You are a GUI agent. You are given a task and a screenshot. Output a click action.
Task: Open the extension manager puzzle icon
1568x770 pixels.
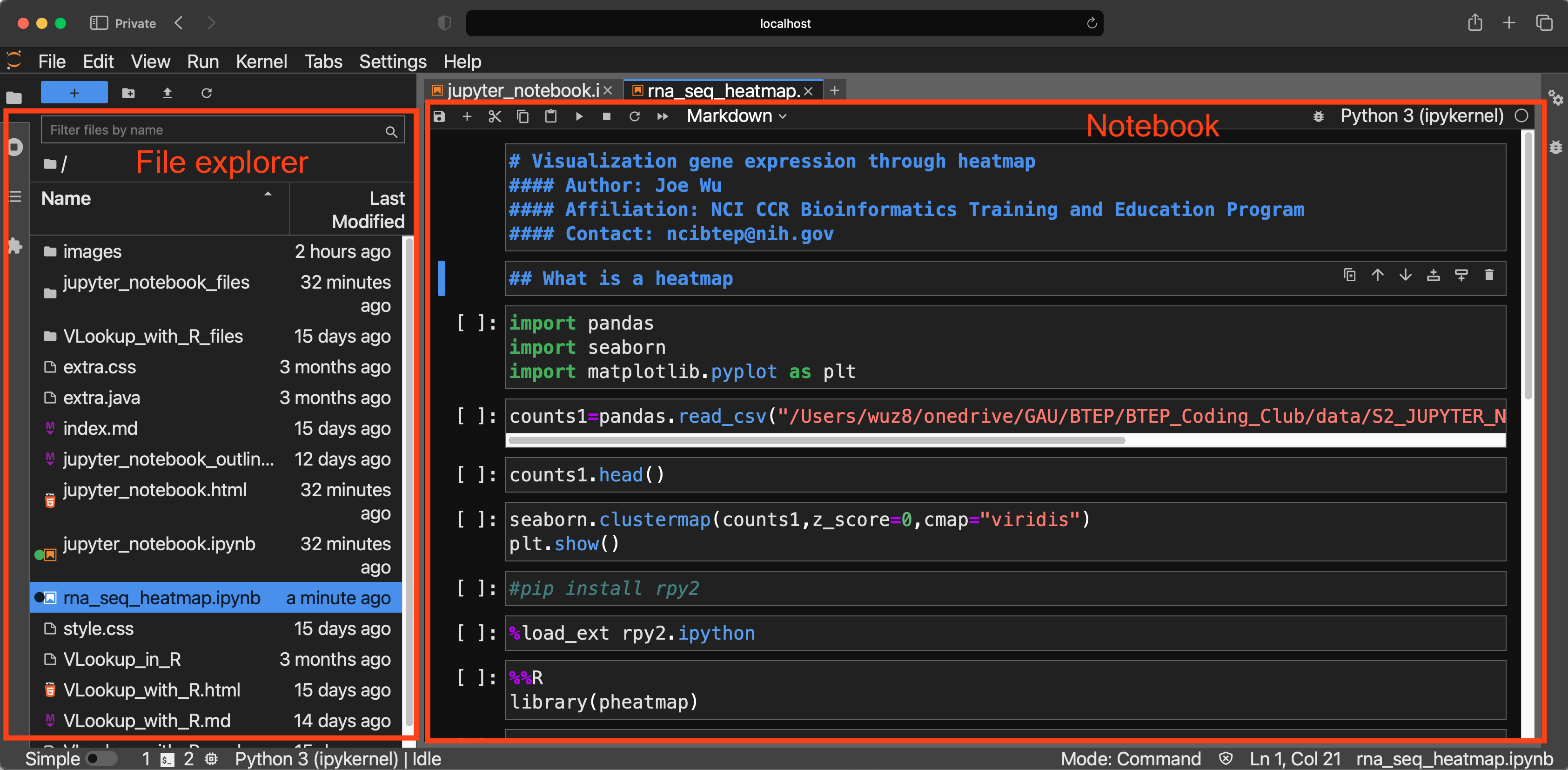14,245
